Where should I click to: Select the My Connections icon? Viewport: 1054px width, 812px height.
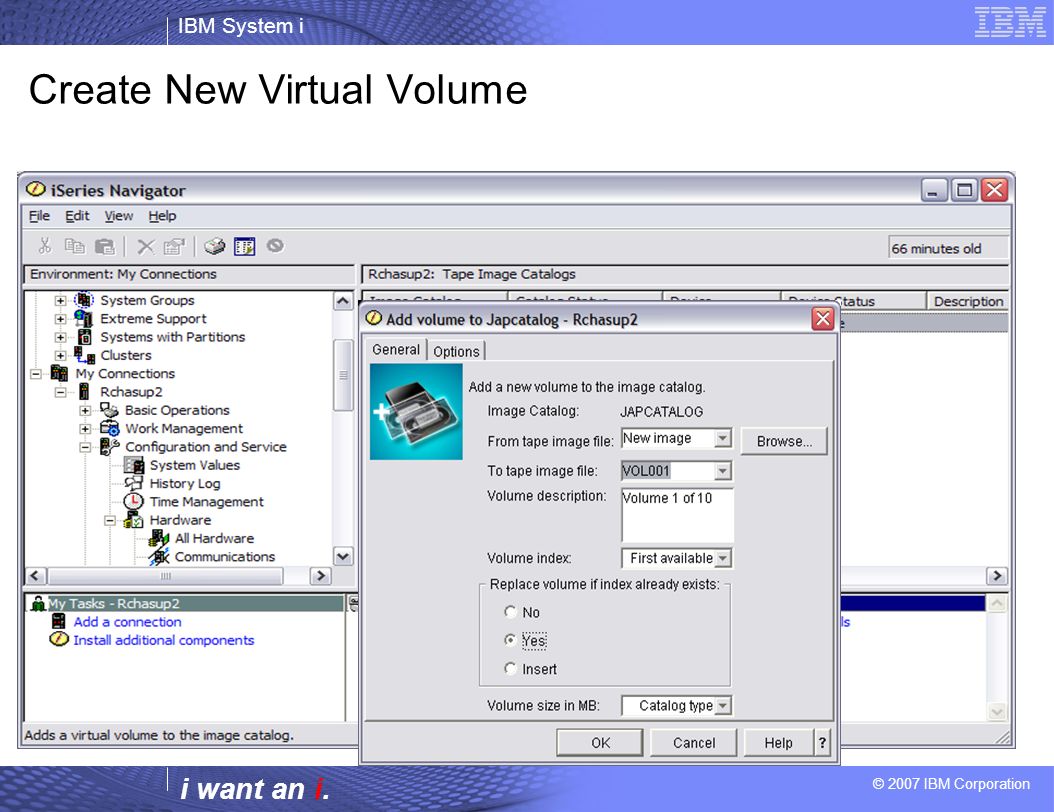click(59, 373)
